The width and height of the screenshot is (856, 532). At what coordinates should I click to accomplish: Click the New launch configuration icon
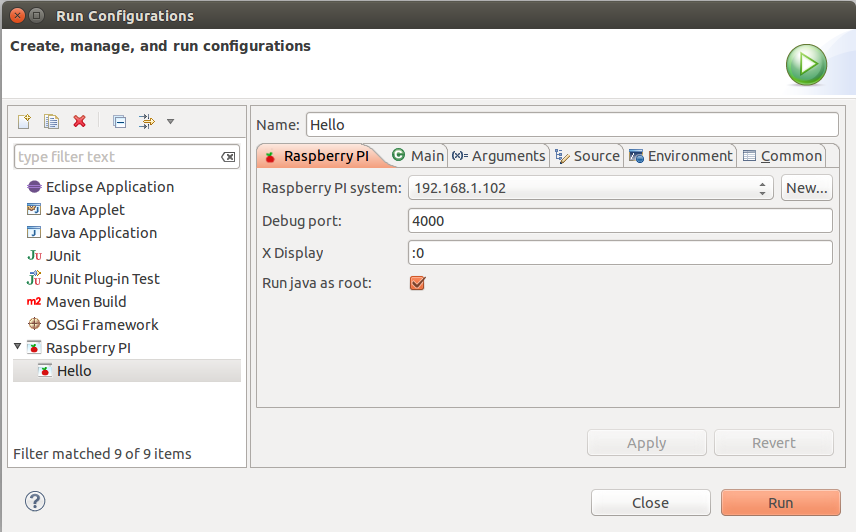pyautogui.click(x=24, y=121)
